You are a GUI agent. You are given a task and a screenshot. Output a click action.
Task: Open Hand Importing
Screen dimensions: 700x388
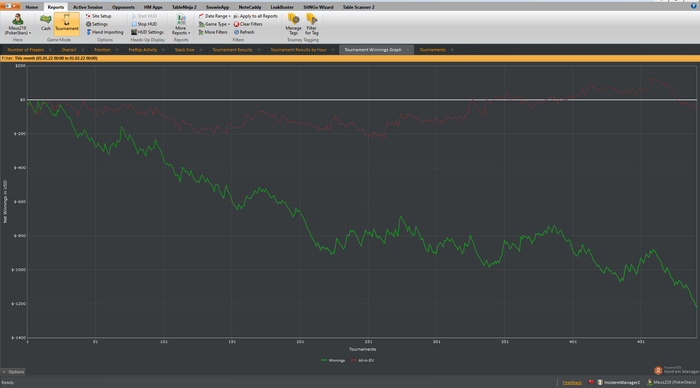pos(104,32)
